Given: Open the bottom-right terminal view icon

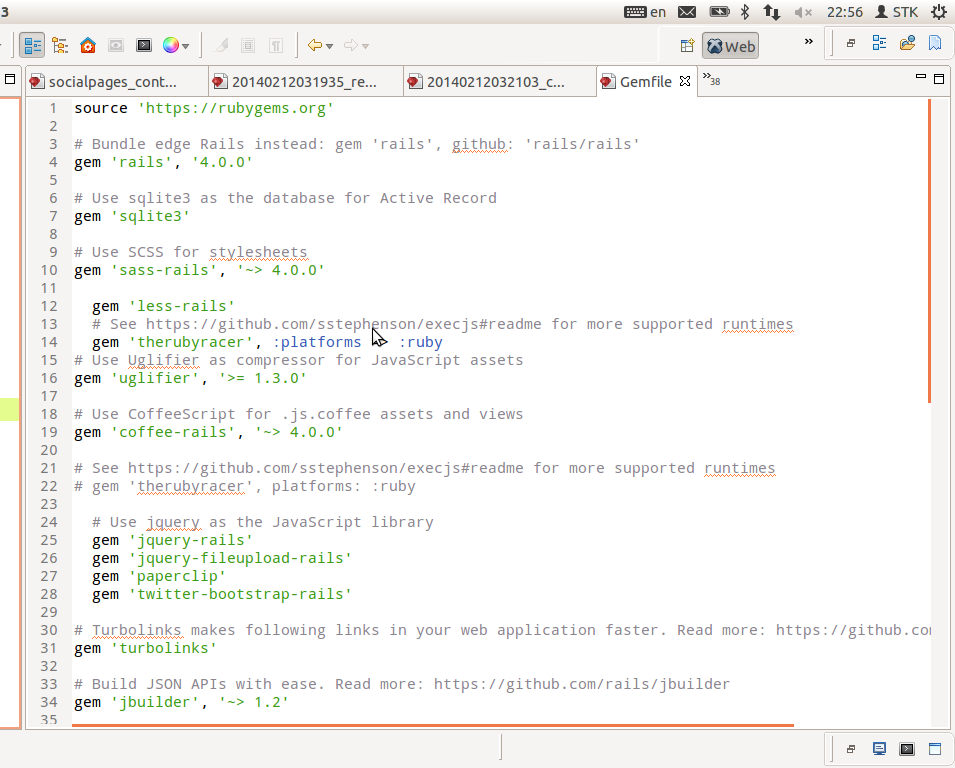Looking at the screenshot, I should 907,749.
